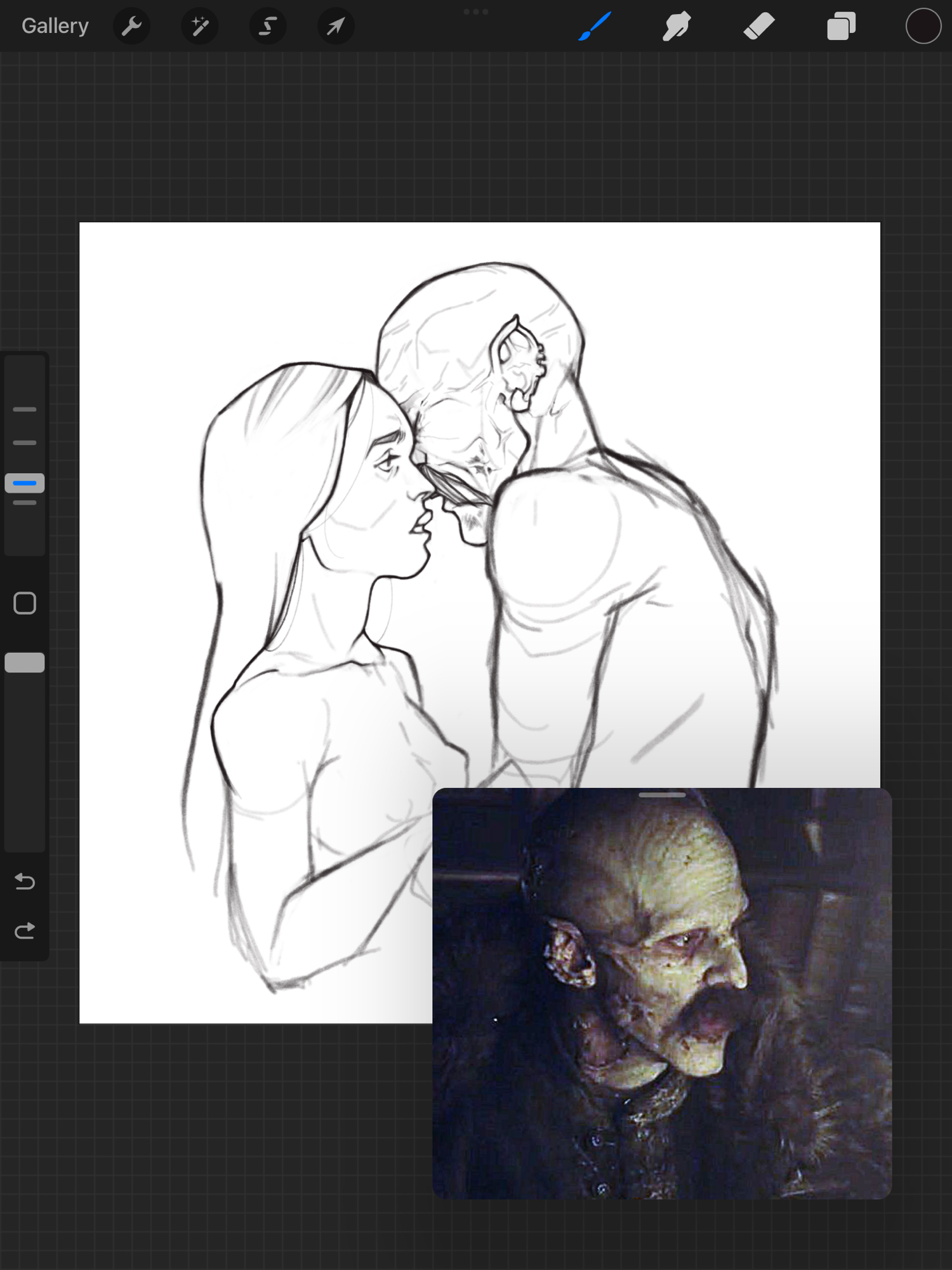
Task: Activate the Selection tool
Action: (x=268, y=26)
